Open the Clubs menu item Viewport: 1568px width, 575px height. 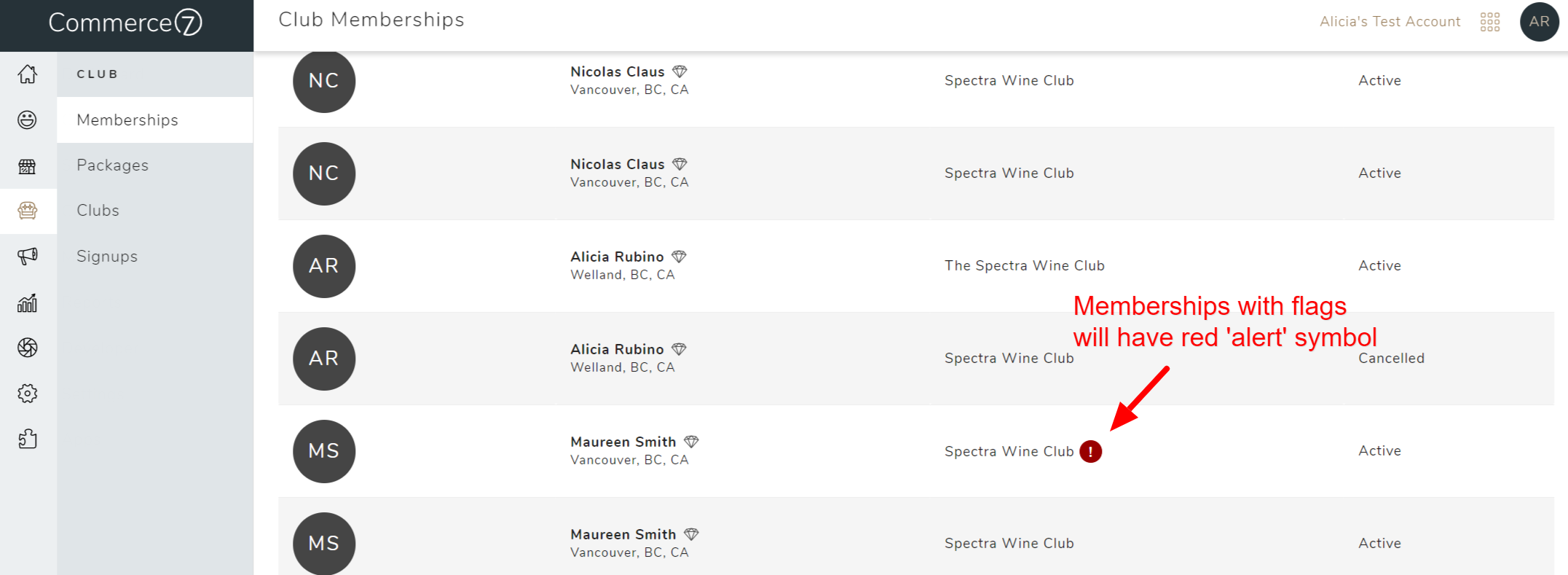(98, 211)
